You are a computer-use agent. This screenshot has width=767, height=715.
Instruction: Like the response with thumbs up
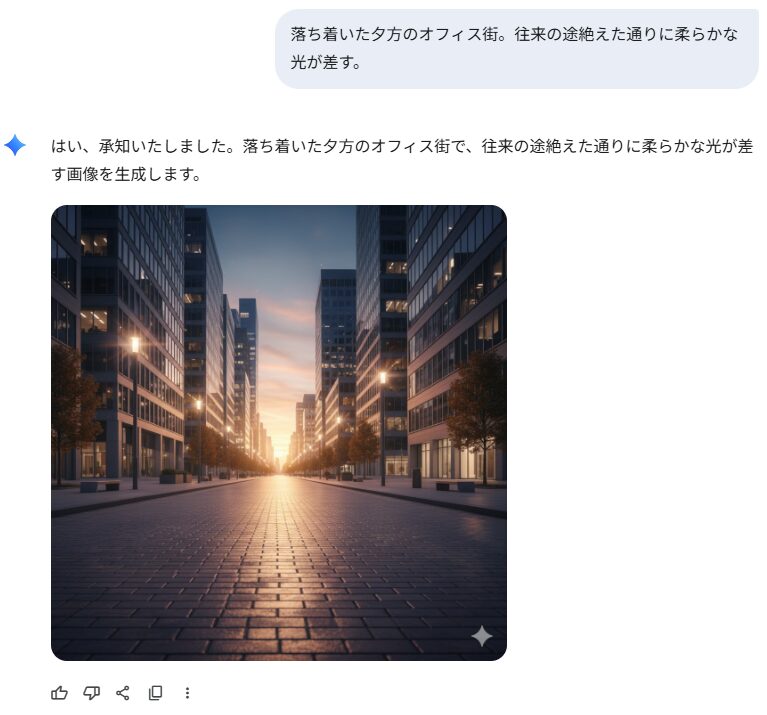pyautogui.click(x=59, y=693)
